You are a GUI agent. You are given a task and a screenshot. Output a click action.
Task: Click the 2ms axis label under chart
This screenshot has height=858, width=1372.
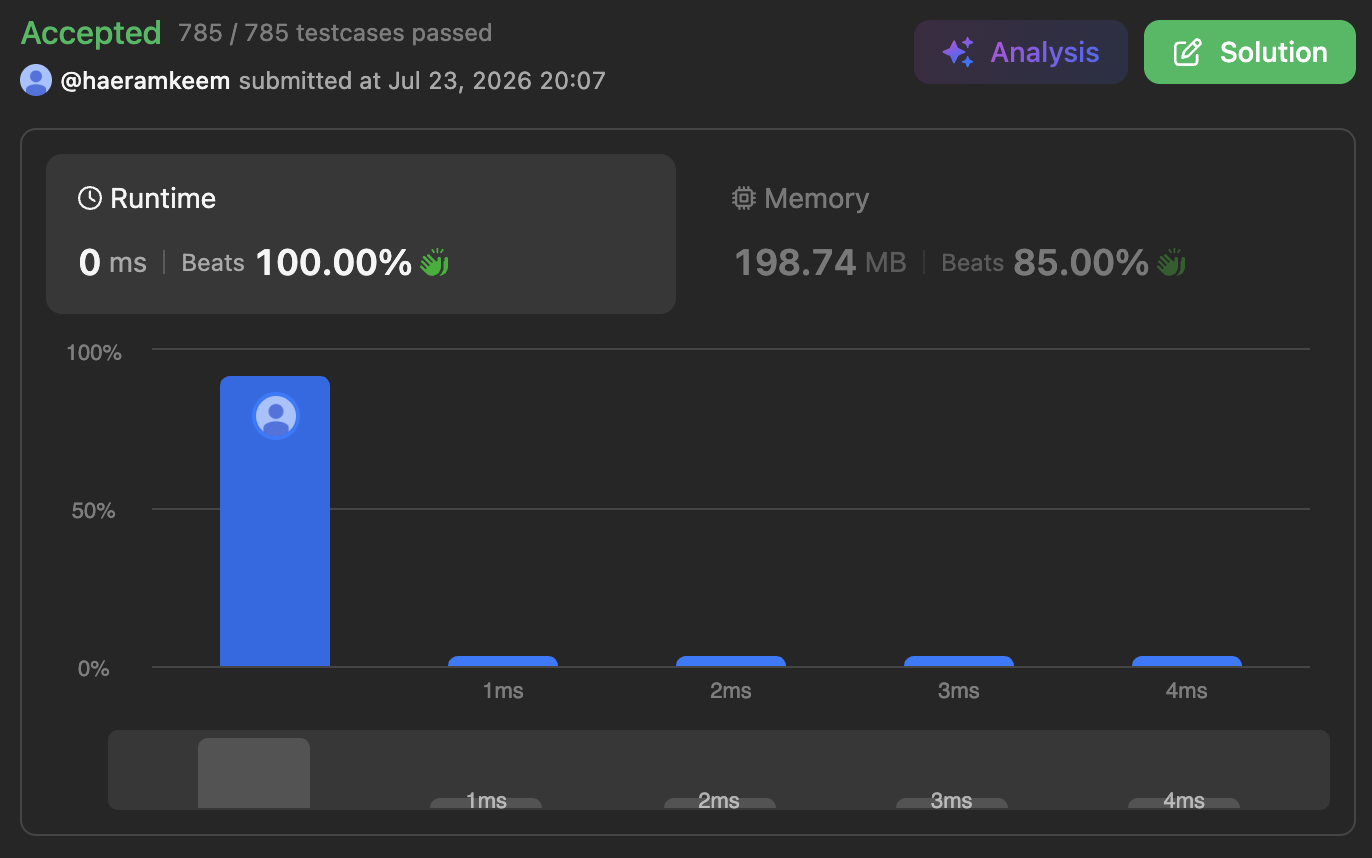[731, 691]
